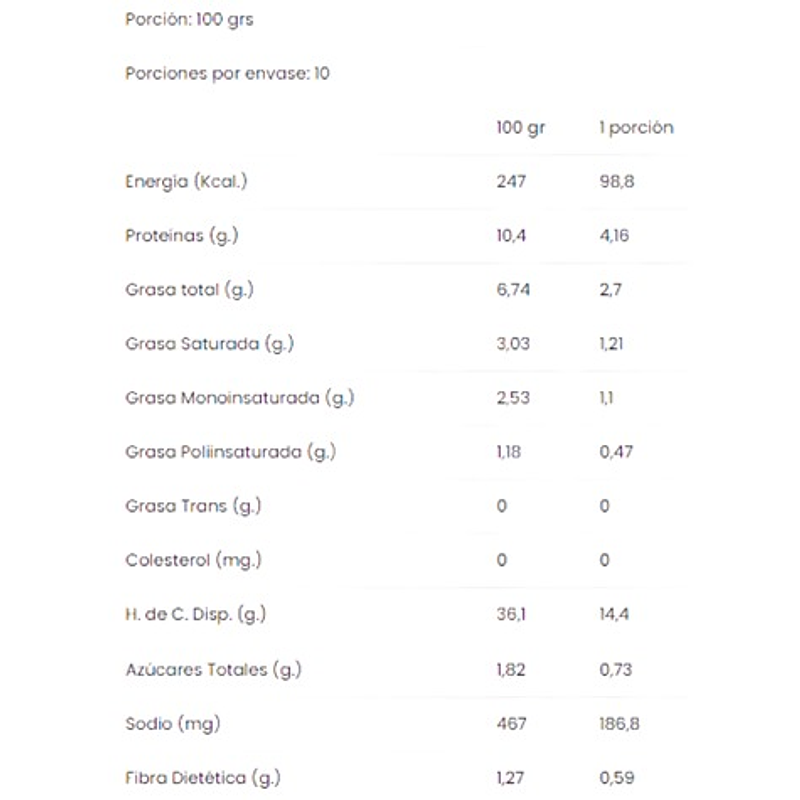Screen dimensions: 800x800
Task: Click the 'Porciones por envase: 10' line
Action: [x=227, y=73]
